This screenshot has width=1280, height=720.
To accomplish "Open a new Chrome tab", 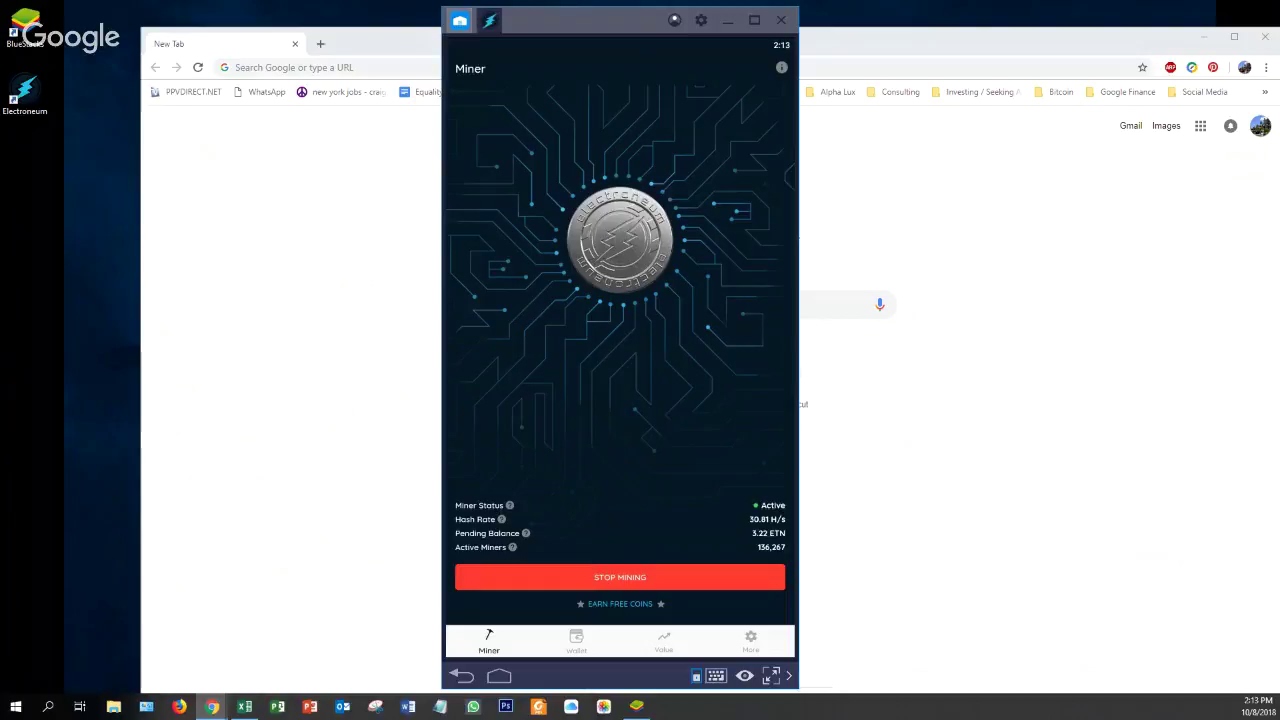I will (x=321, y=44).
